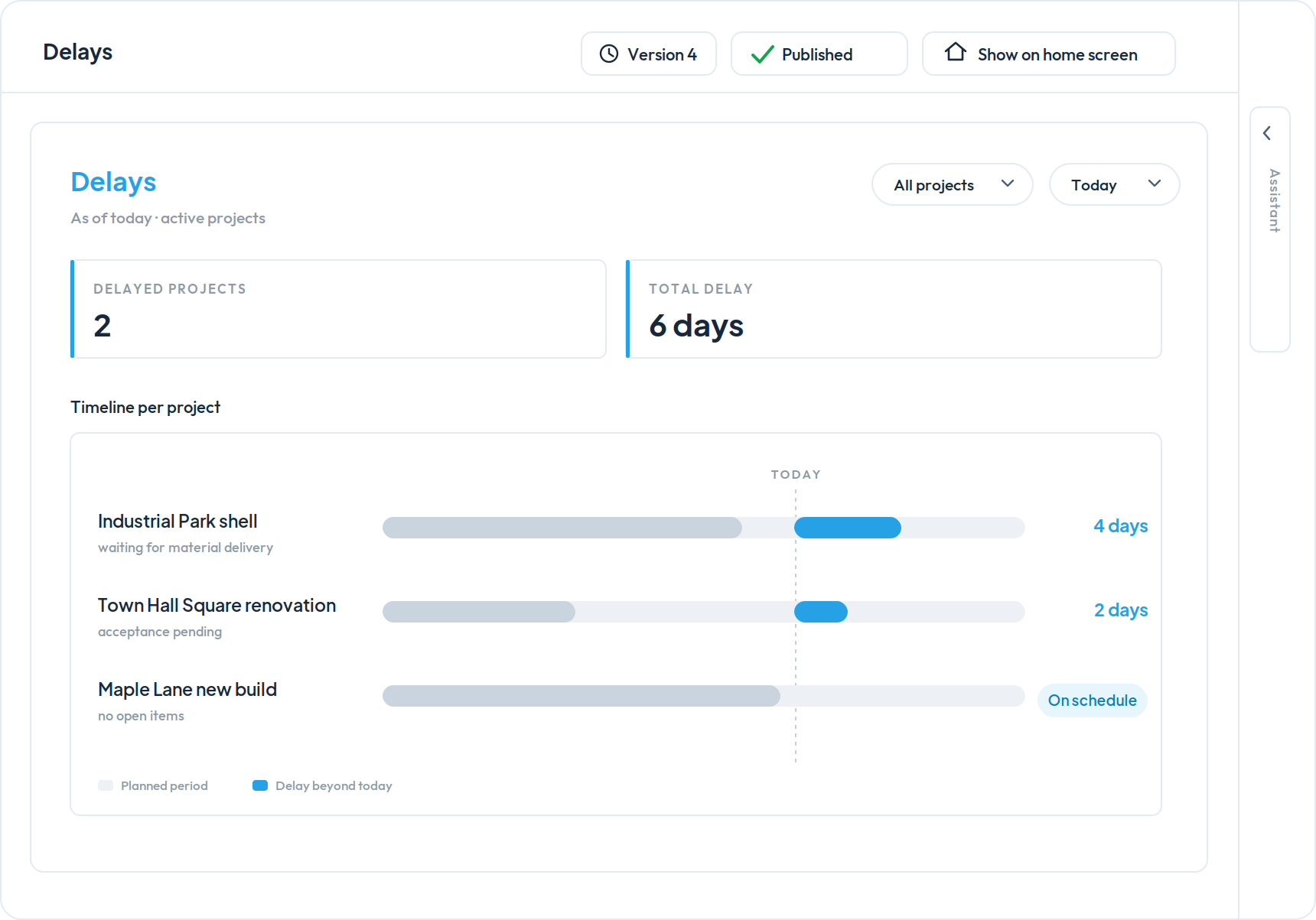Click the 4 days delay value
The height and width of the screenshot is (920, 1316).
(x=1121, y=526)
